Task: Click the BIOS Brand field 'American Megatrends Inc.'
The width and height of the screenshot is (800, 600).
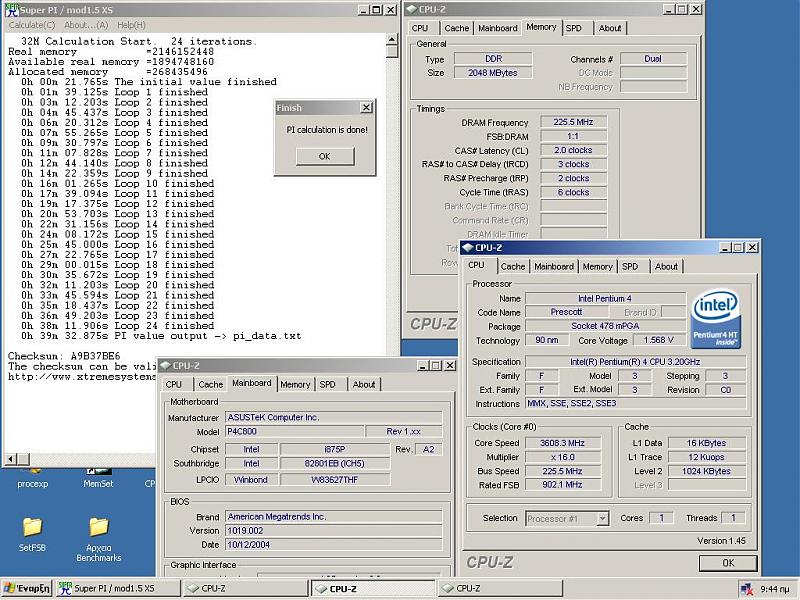Action: [x=334, y=517]
